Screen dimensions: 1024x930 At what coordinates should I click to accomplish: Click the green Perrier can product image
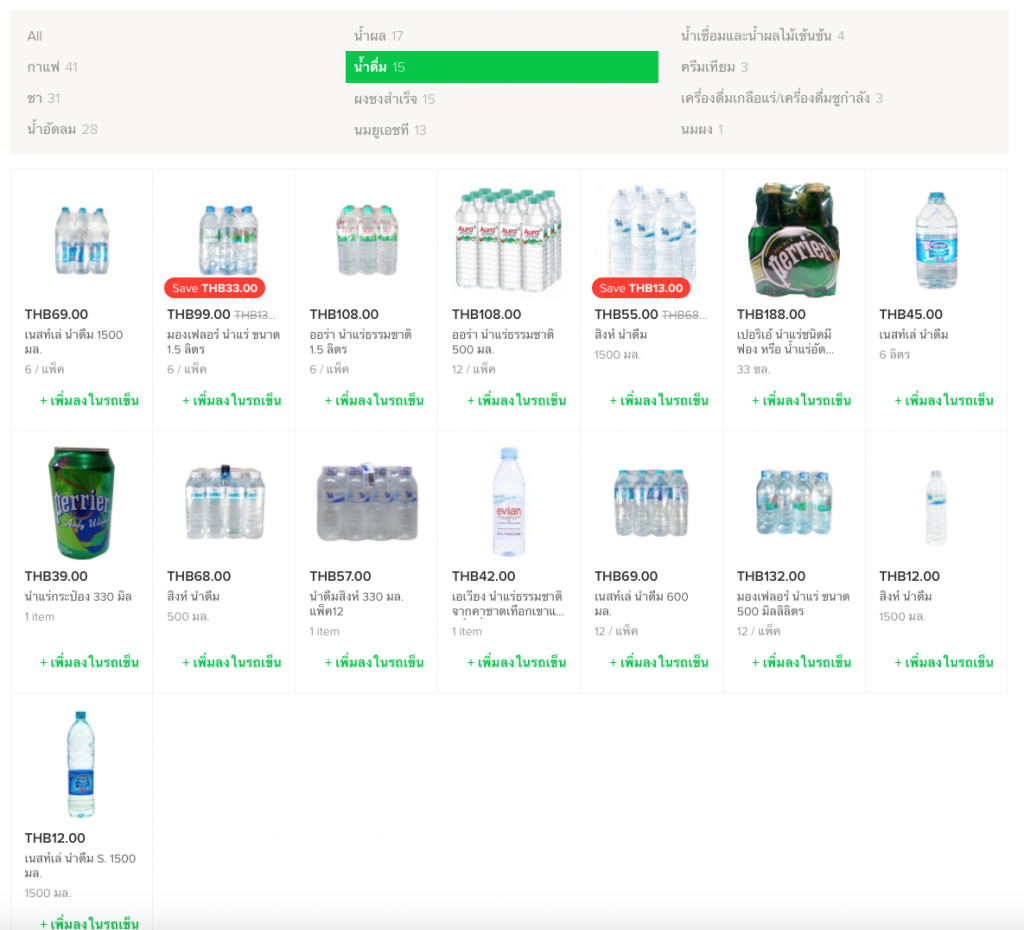click(82, 502)
